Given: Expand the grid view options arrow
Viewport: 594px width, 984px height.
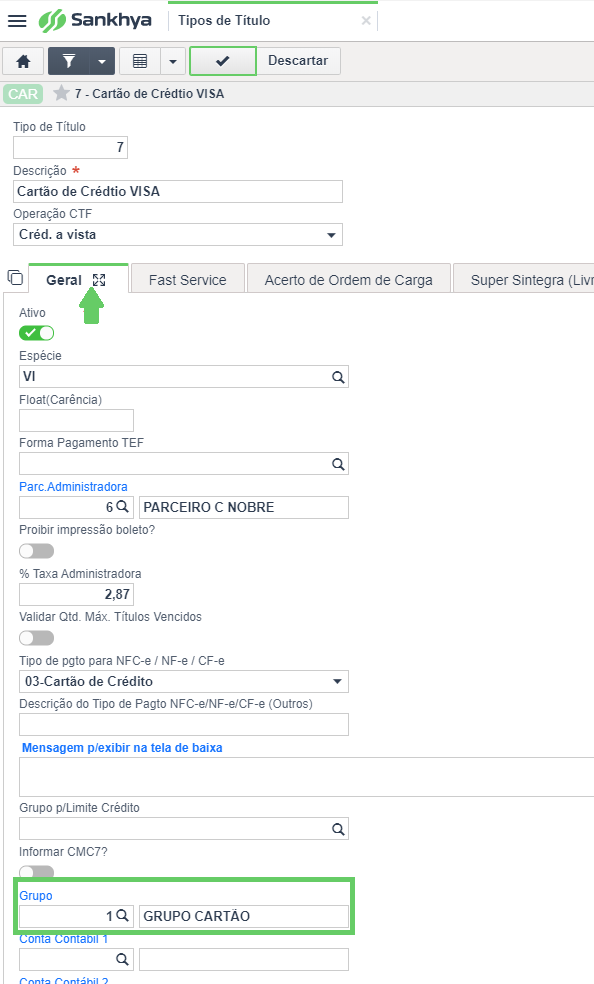Looking at the screenshot, I should [x=173, y=61].
